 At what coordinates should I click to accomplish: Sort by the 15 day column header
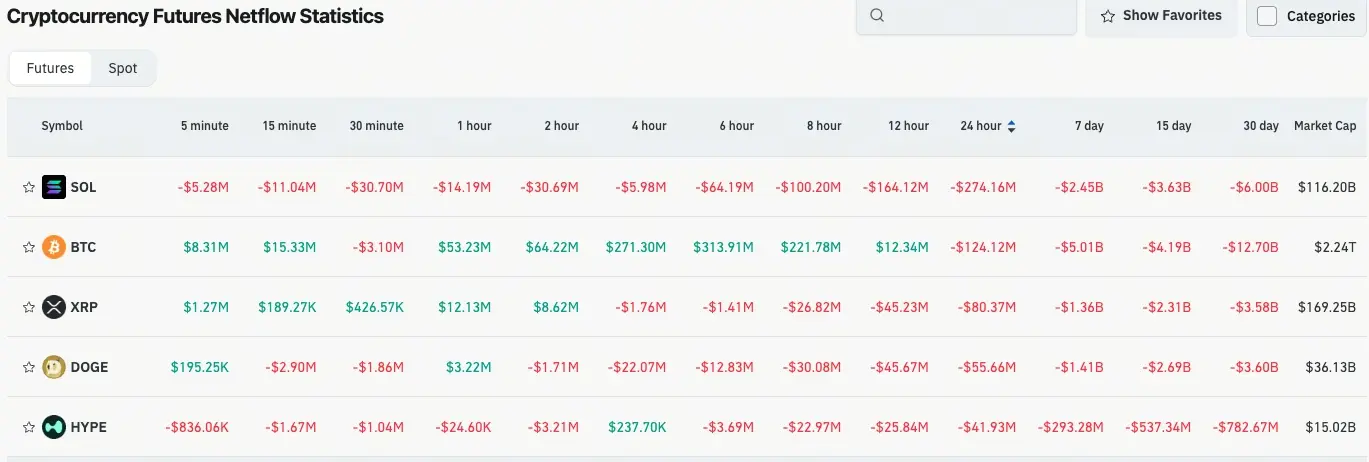click(1174, 126)
